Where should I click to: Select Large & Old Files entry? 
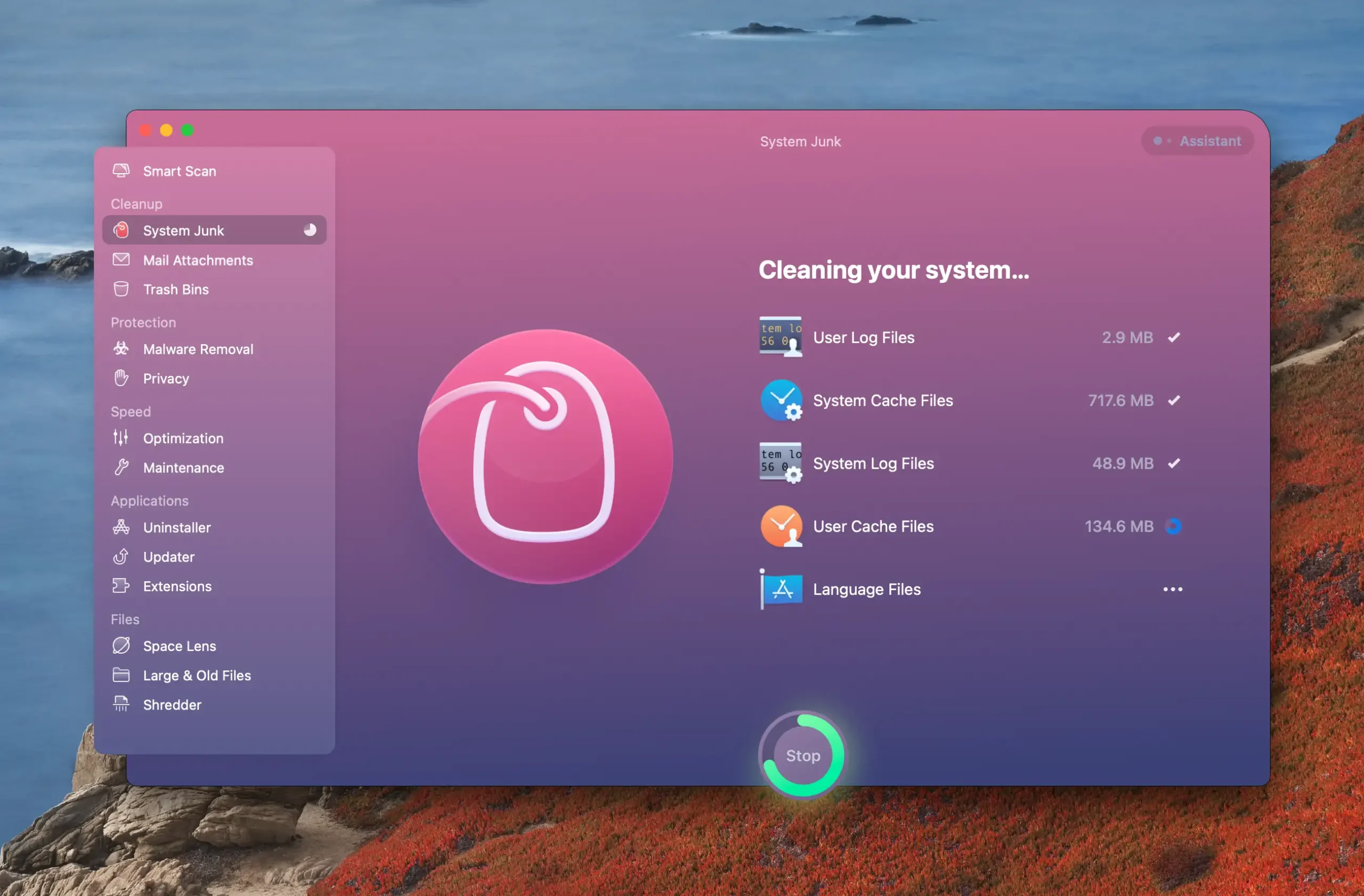coord(214,675)
